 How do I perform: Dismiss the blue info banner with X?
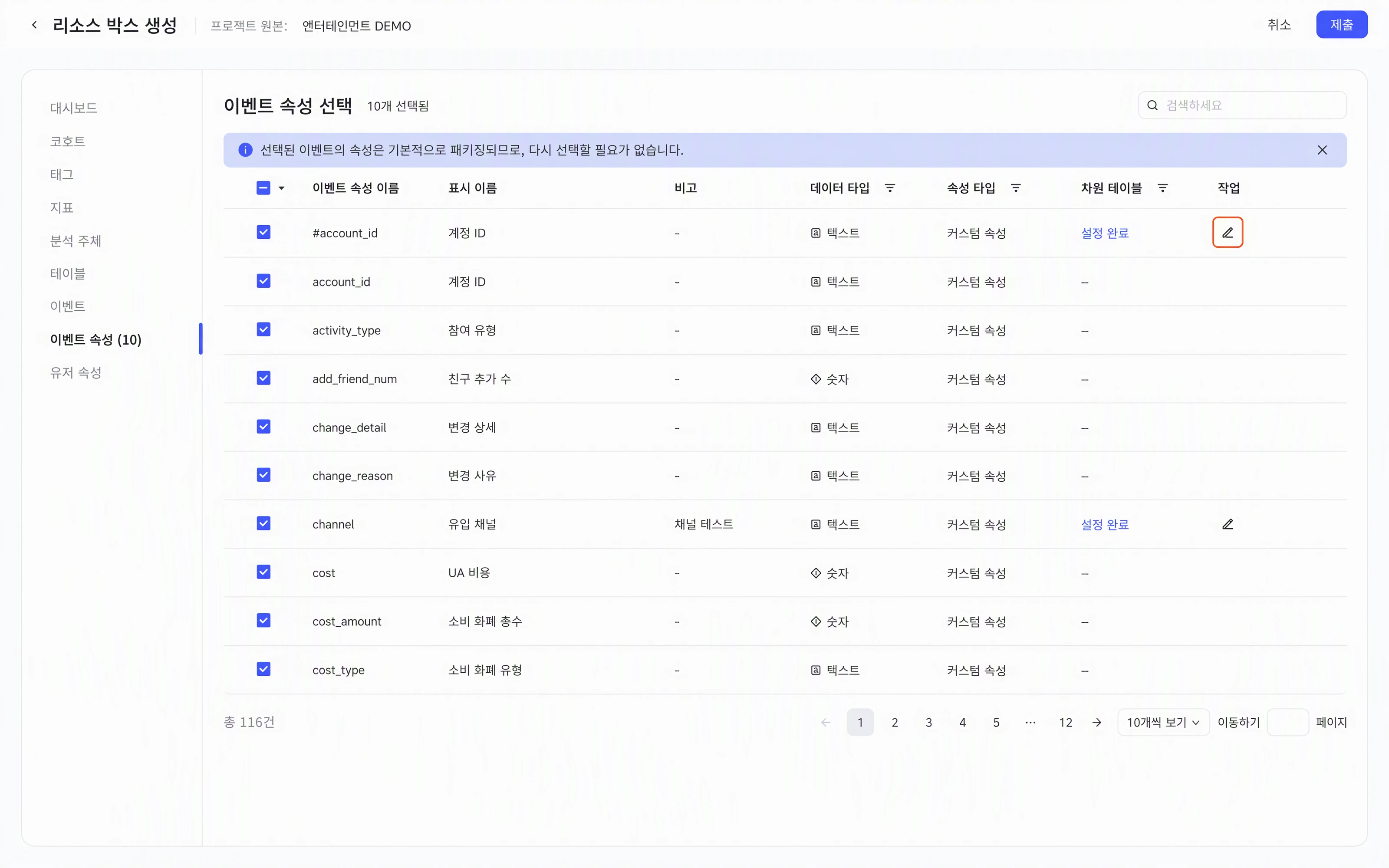(1322, 150)
